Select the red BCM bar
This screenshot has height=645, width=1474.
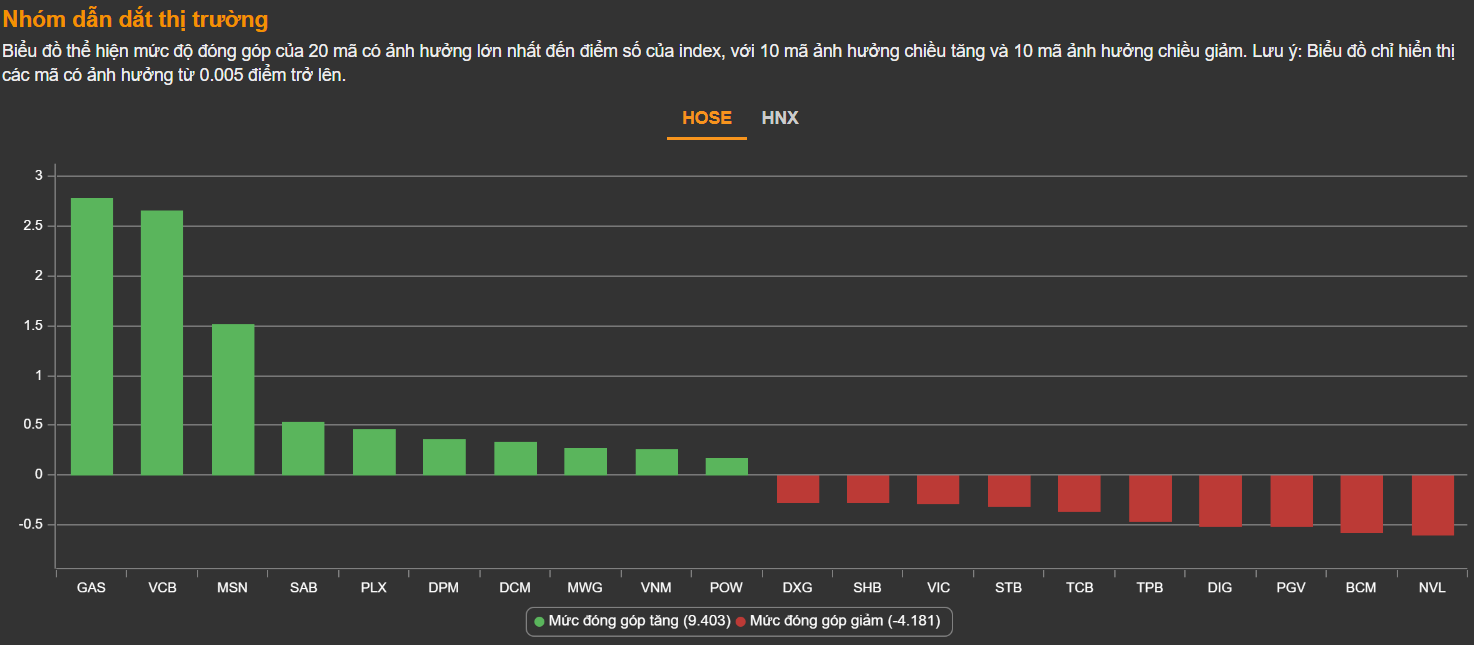coord(1361,503)
